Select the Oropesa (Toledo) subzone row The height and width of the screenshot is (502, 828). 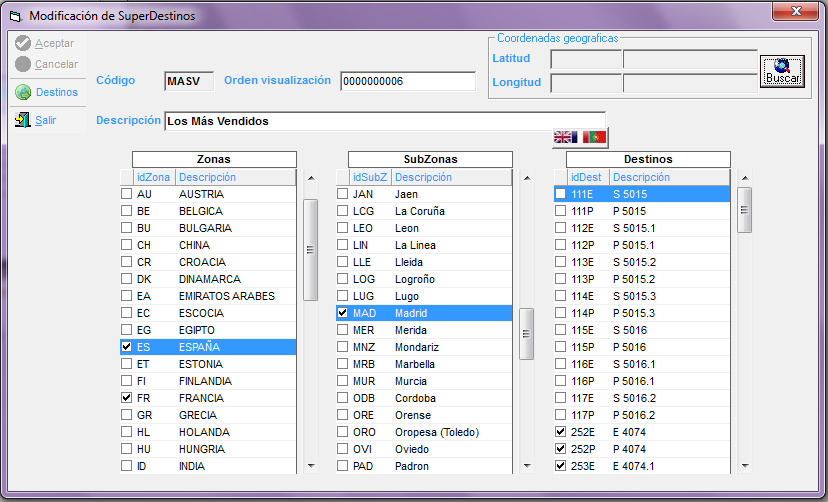(424, 432)
